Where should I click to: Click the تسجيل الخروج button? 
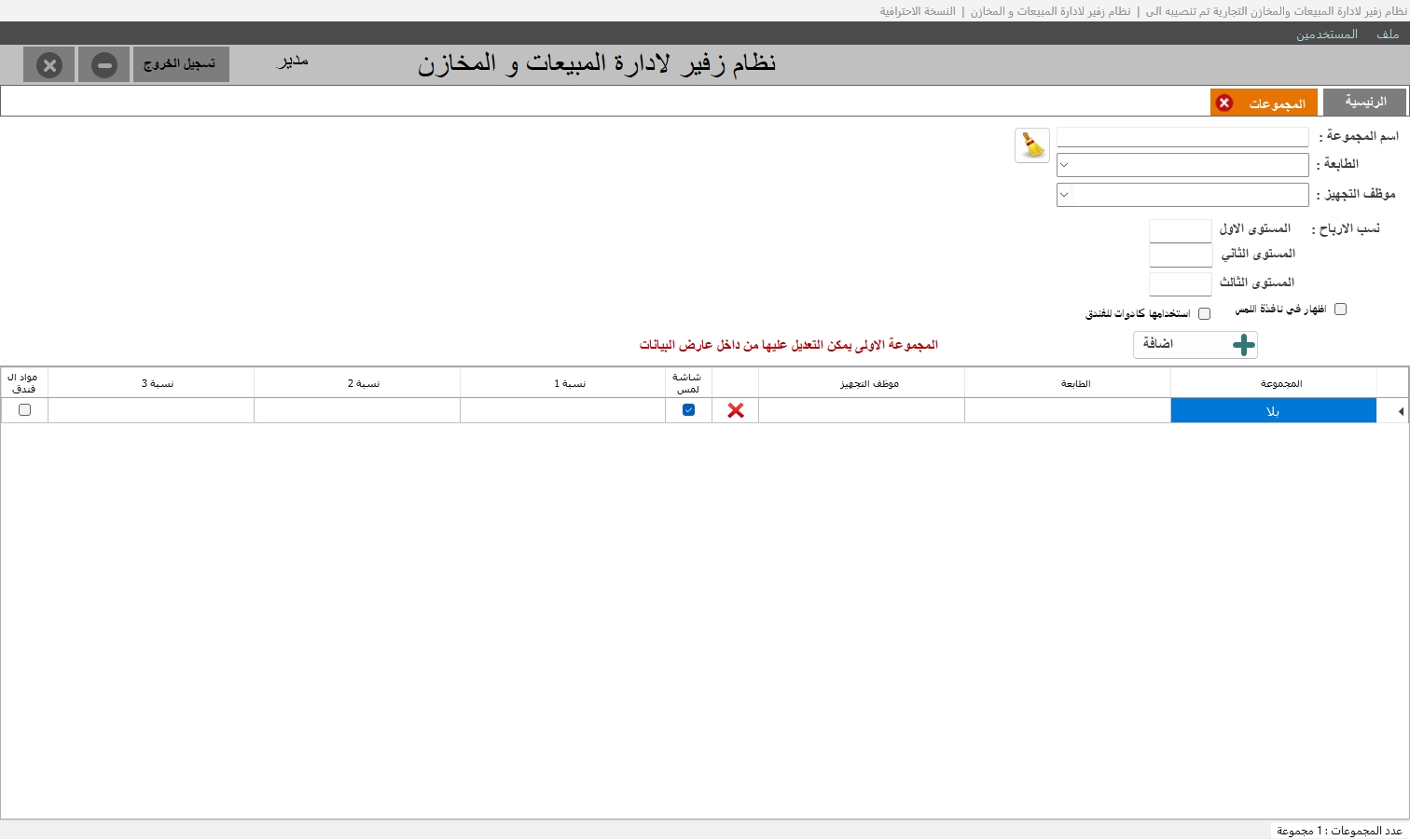(181, 64)
